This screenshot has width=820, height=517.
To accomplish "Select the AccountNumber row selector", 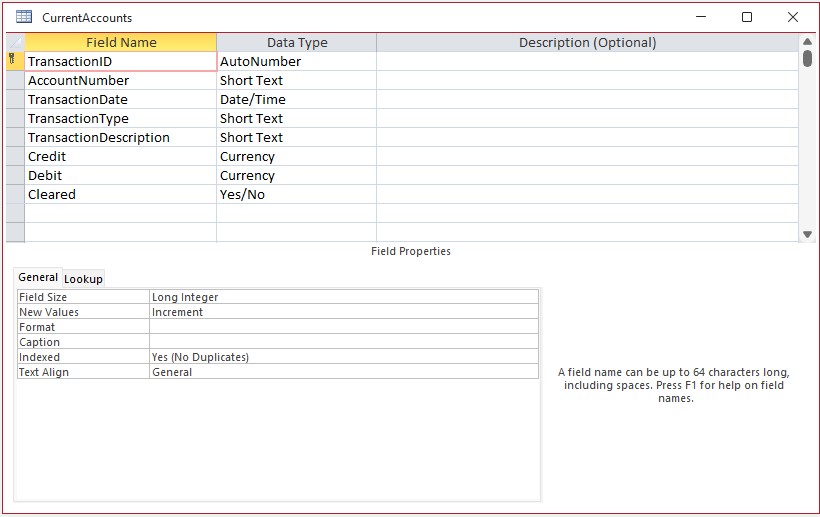I will click(15, 80).
